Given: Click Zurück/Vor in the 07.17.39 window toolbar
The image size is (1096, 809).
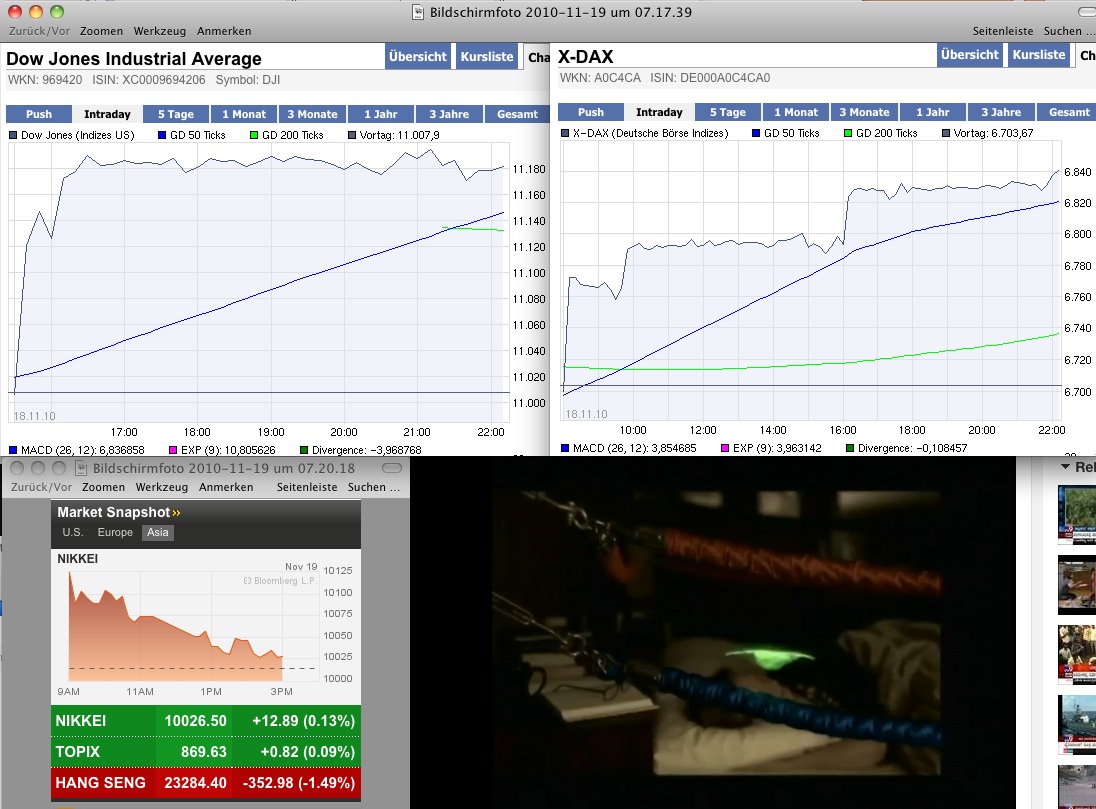Looking at the screenshot, I should [39, 31].
